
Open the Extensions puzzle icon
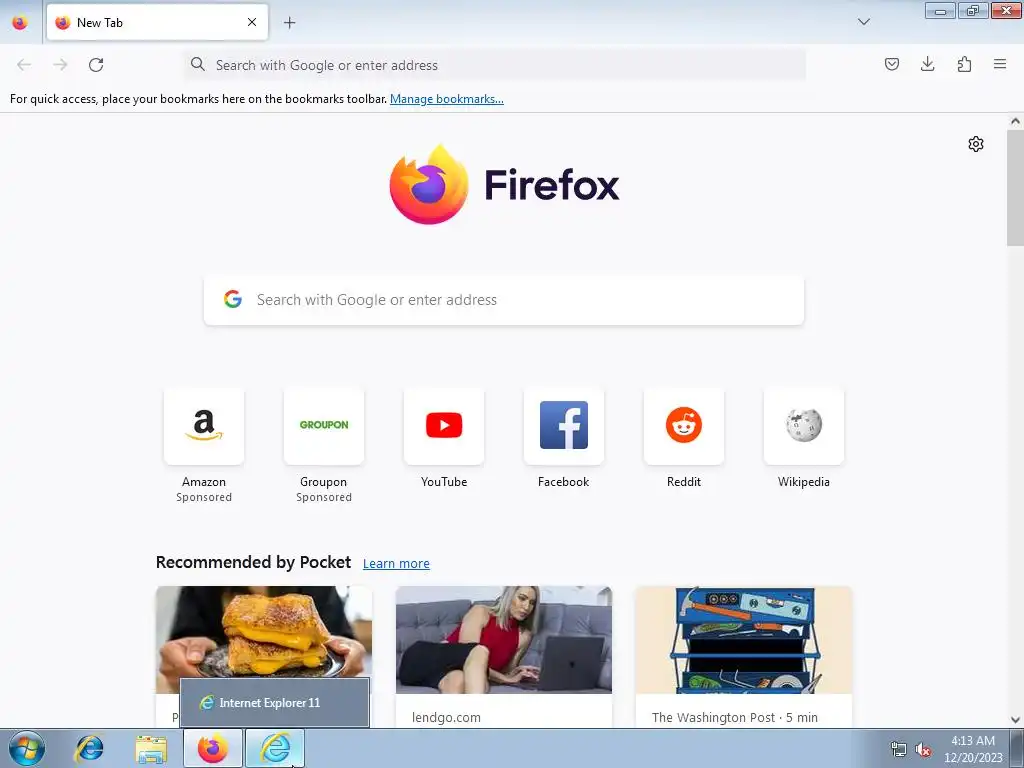[x=964, y=64]
